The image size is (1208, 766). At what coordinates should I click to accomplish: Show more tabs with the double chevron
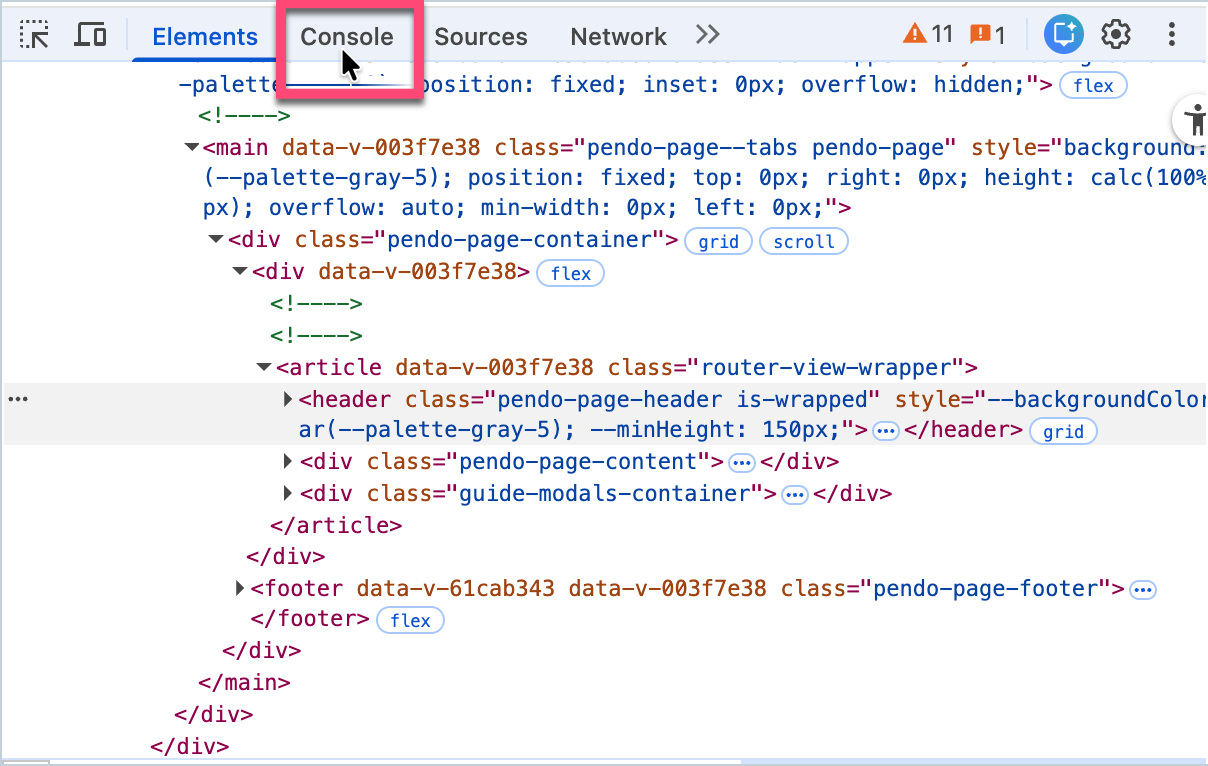click(708, 35)
